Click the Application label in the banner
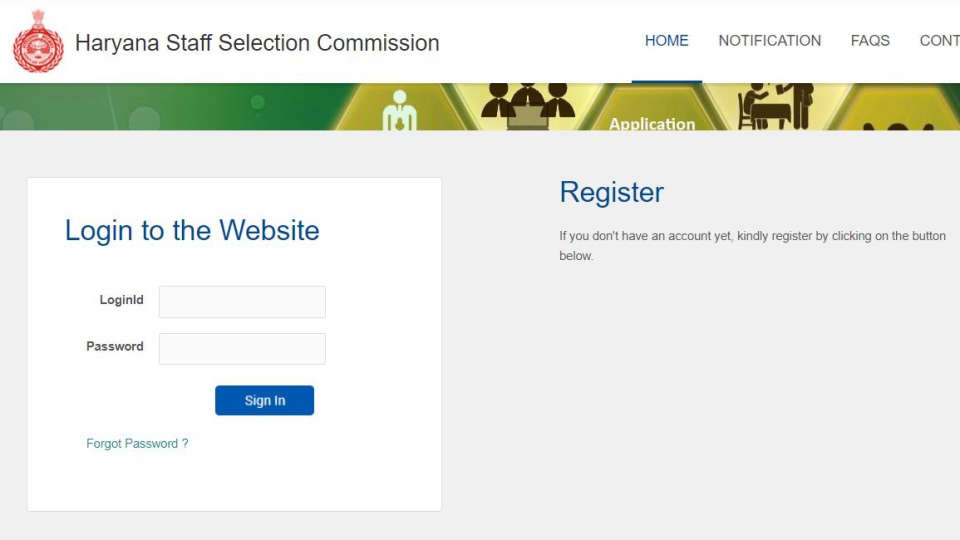This screenshot has width=960, height=540. click(652, 124)
